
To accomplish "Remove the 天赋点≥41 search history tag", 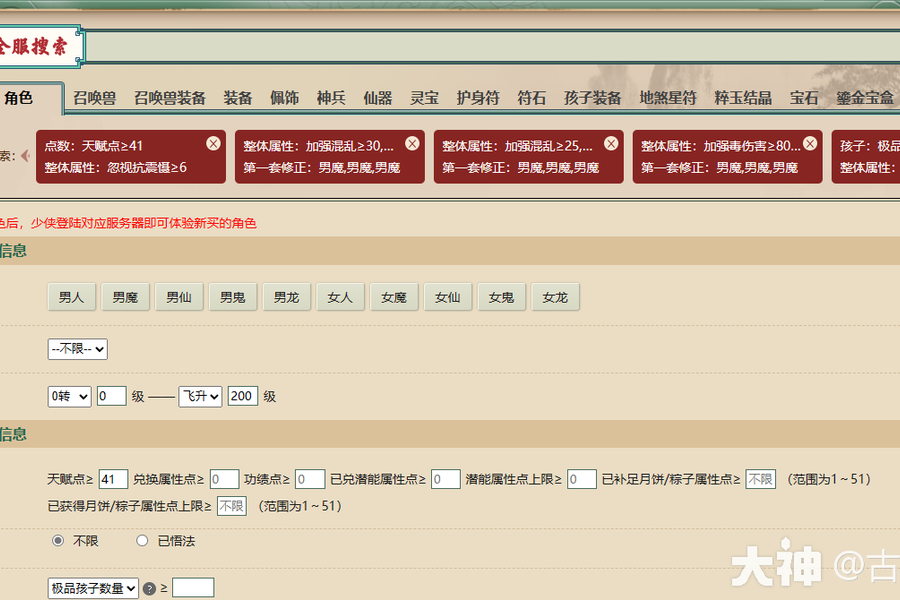I will pos(214,144).
